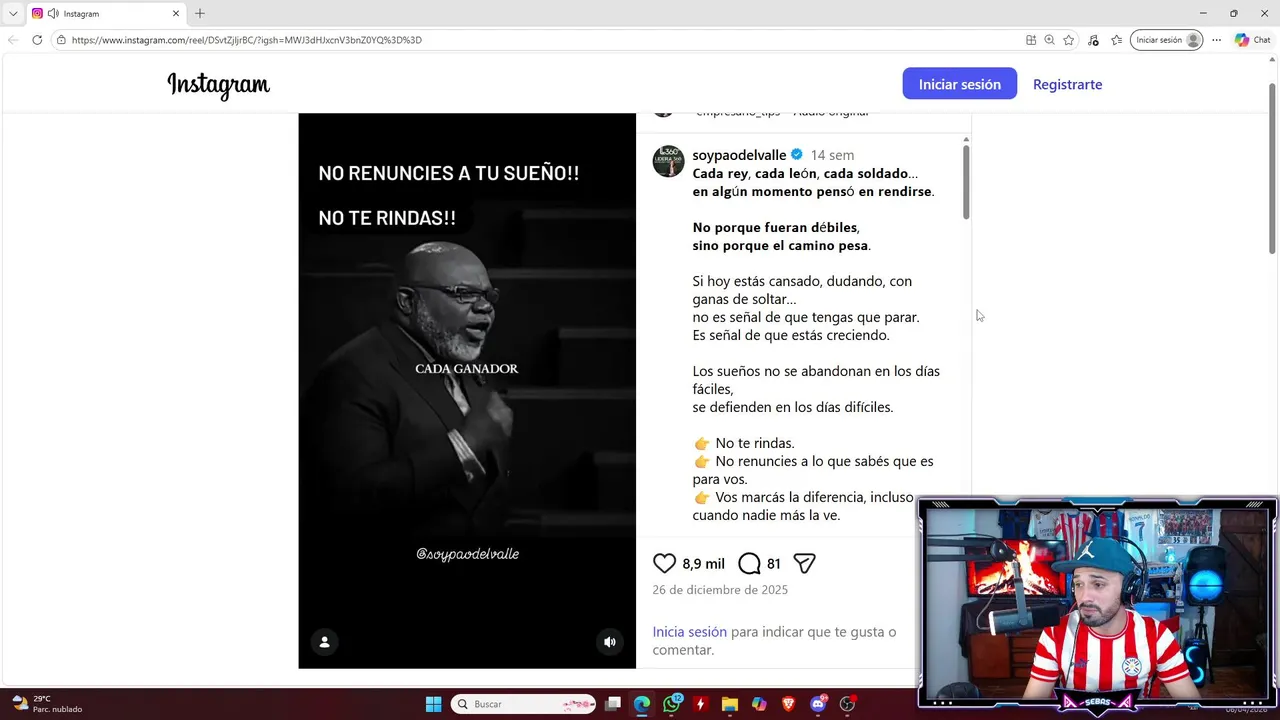View site information padlock icon
This screenshot has height=720, width=1280.
pos(61,40)
